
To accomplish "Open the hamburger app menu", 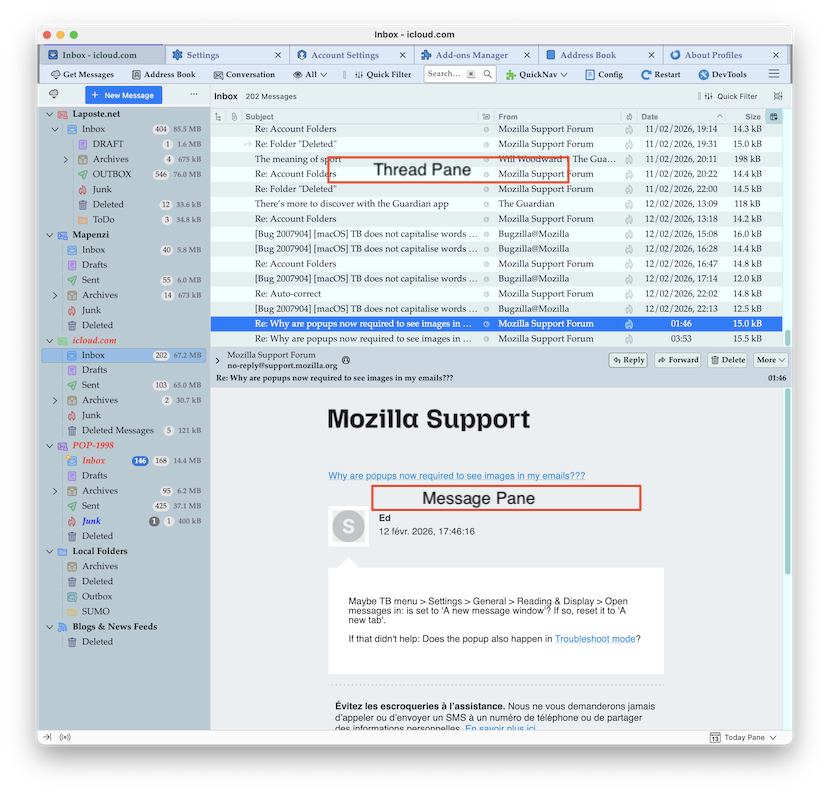I will click(x=774, y=74).
